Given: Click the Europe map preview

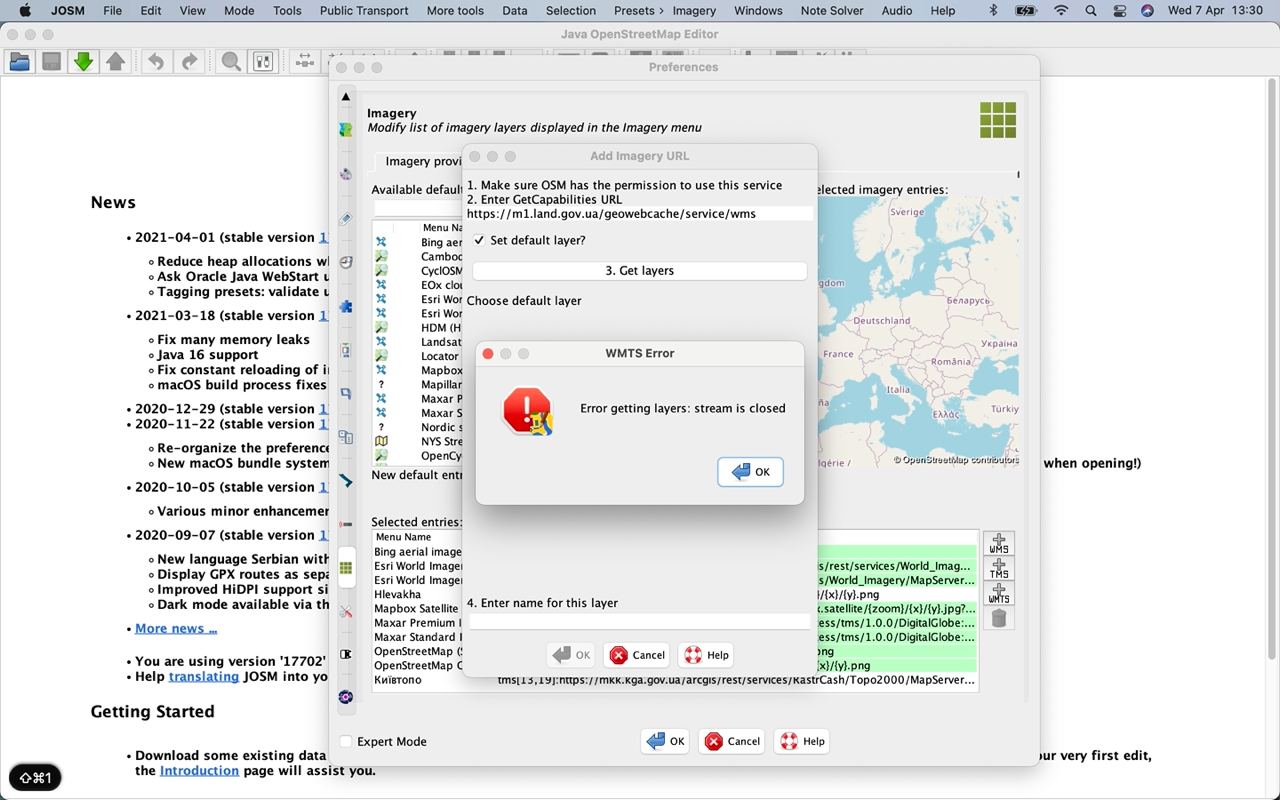Looking at the screenshot, I should tap(918, 331).
